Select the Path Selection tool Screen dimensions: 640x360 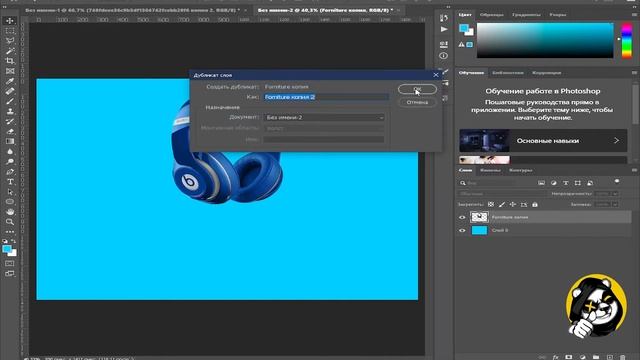(10, 192)
